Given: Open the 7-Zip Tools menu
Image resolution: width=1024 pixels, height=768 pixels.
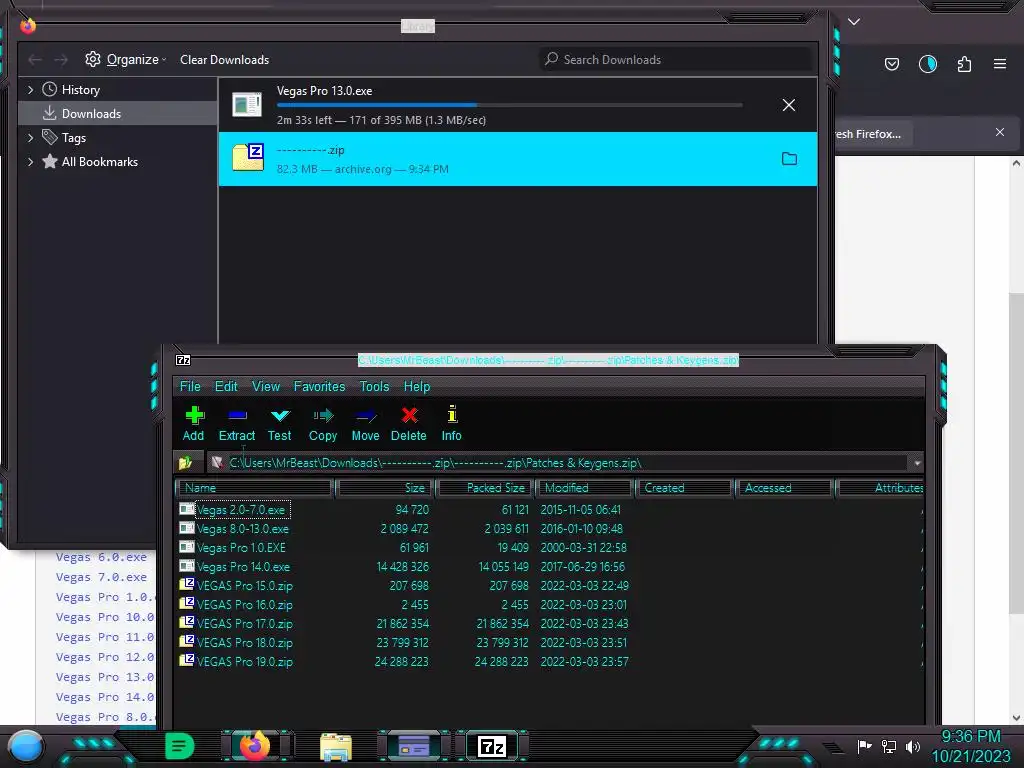Looking at the screenshot, I should point(374,387).
